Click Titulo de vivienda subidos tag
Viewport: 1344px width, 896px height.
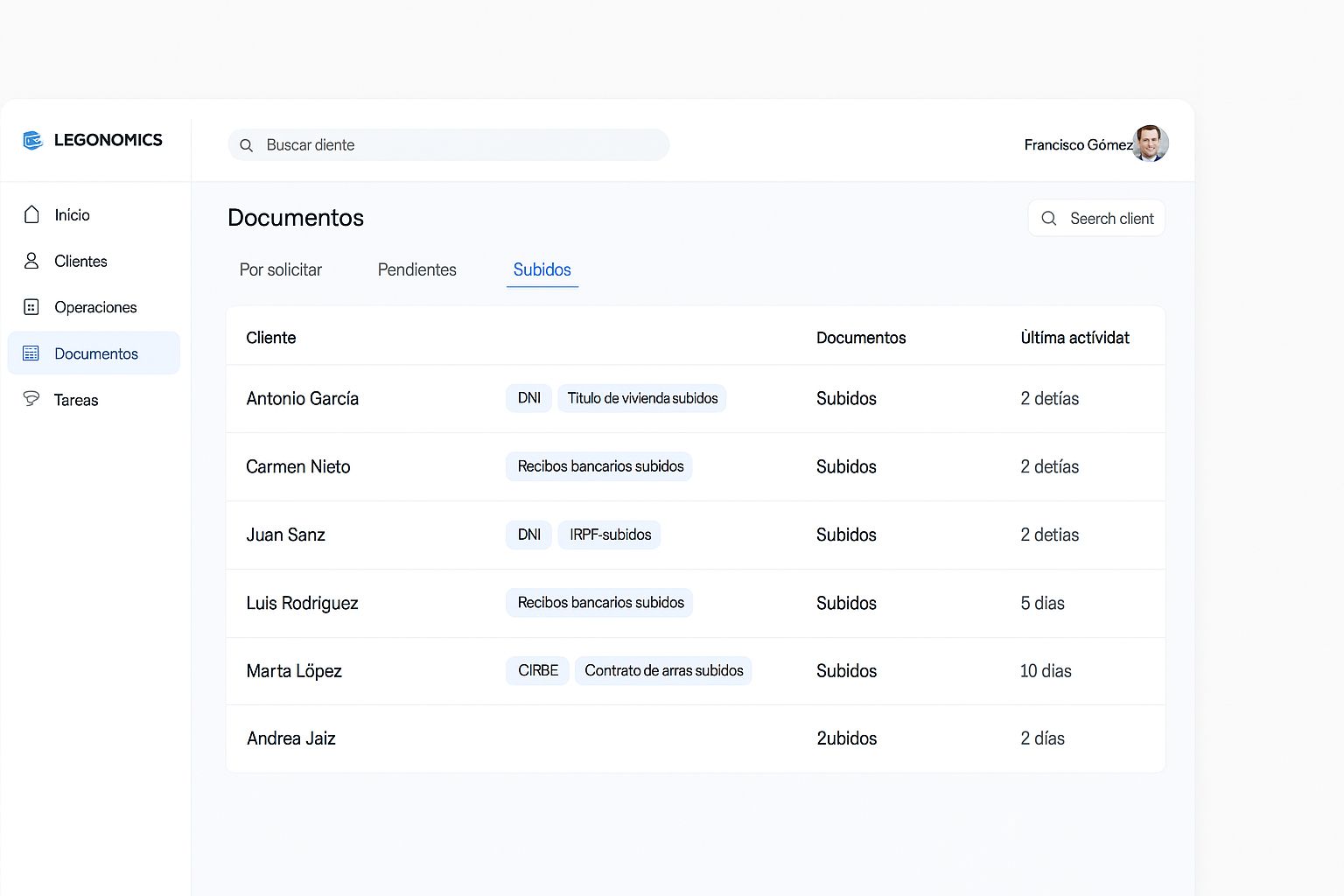click(x=642, y=398)
